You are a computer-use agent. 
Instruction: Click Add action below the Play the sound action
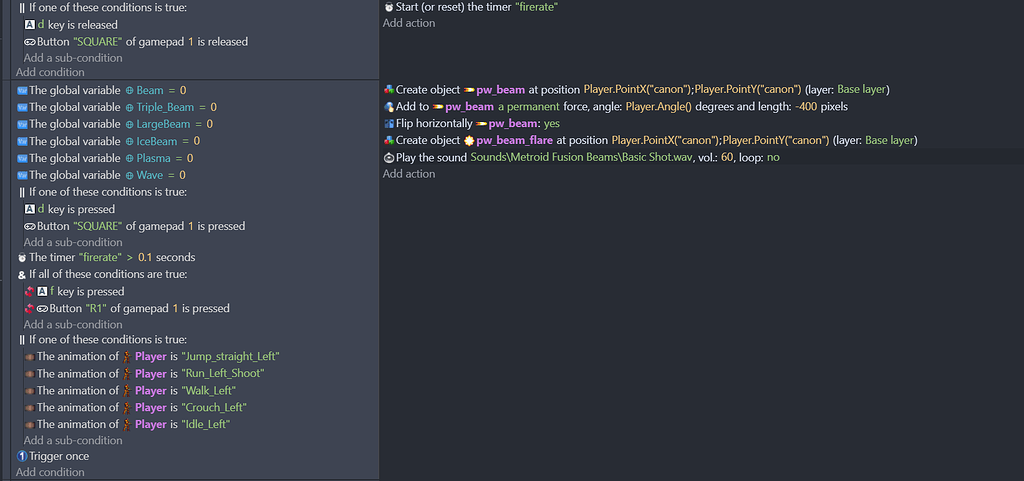pyautogui.click(x=409, y=174)
